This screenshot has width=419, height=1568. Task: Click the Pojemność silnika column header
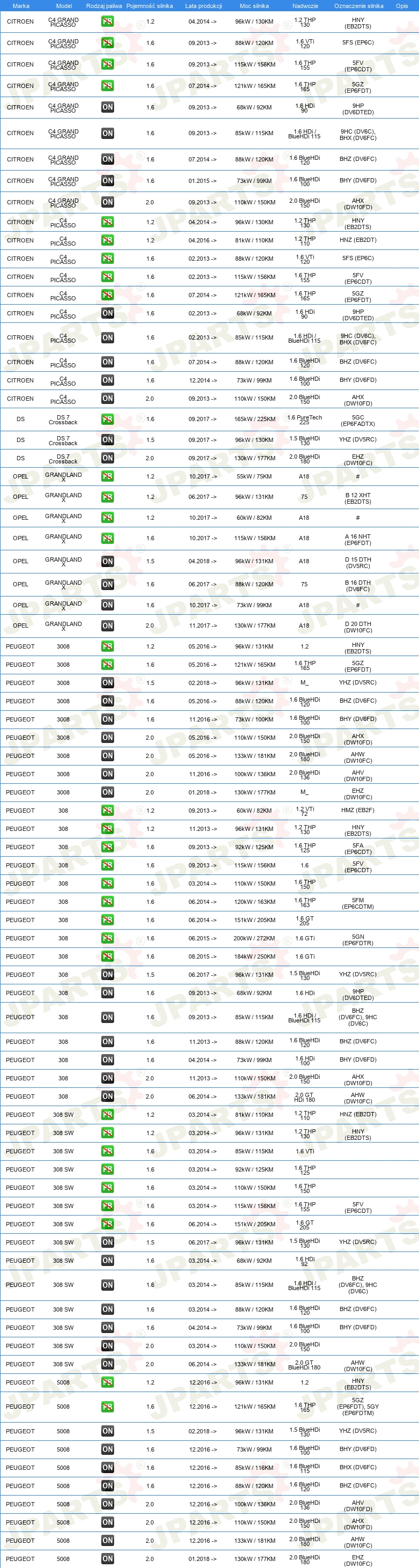[149, 6]
